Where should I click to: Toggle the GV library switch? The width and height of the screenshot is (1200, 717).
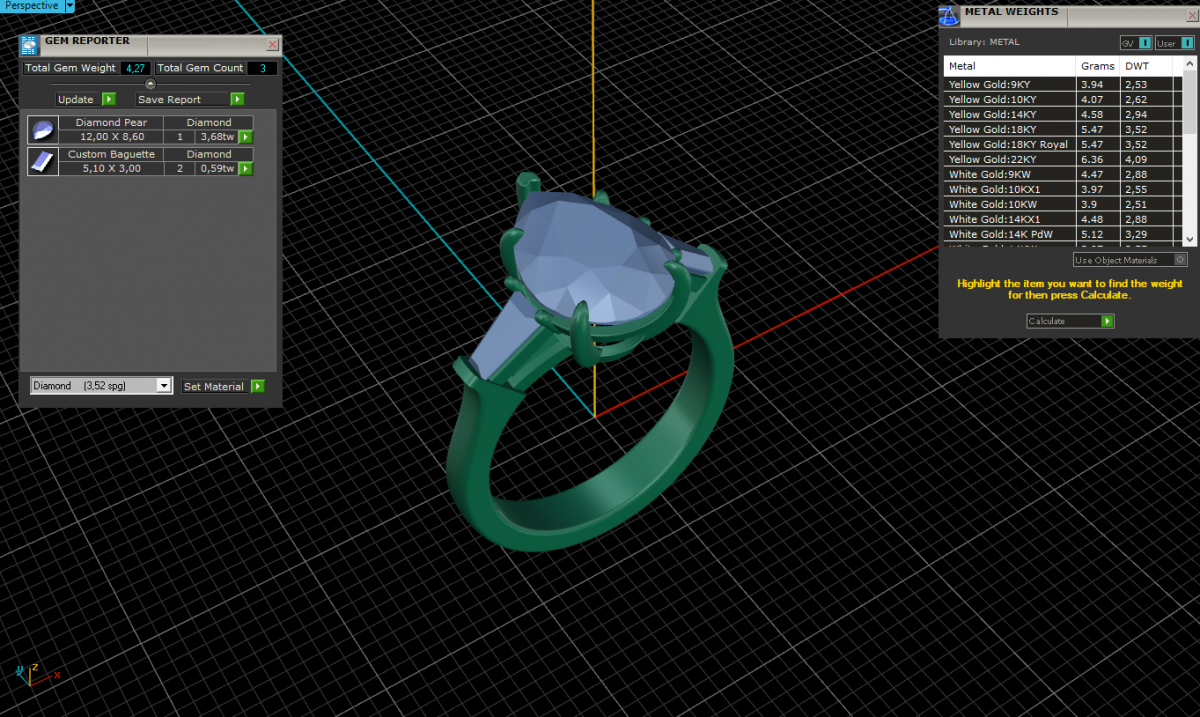[x=1144, y=43]
